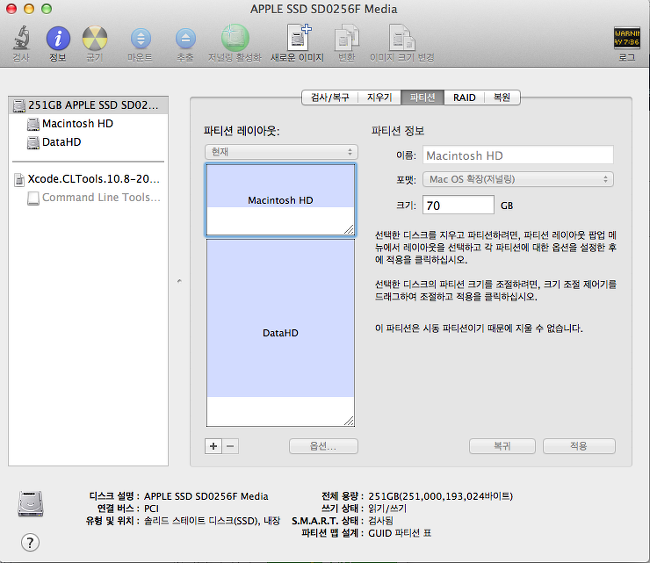The image size is (650, 563).
Task: Switch to the RAID tab
Action: [x=464, y=98]
